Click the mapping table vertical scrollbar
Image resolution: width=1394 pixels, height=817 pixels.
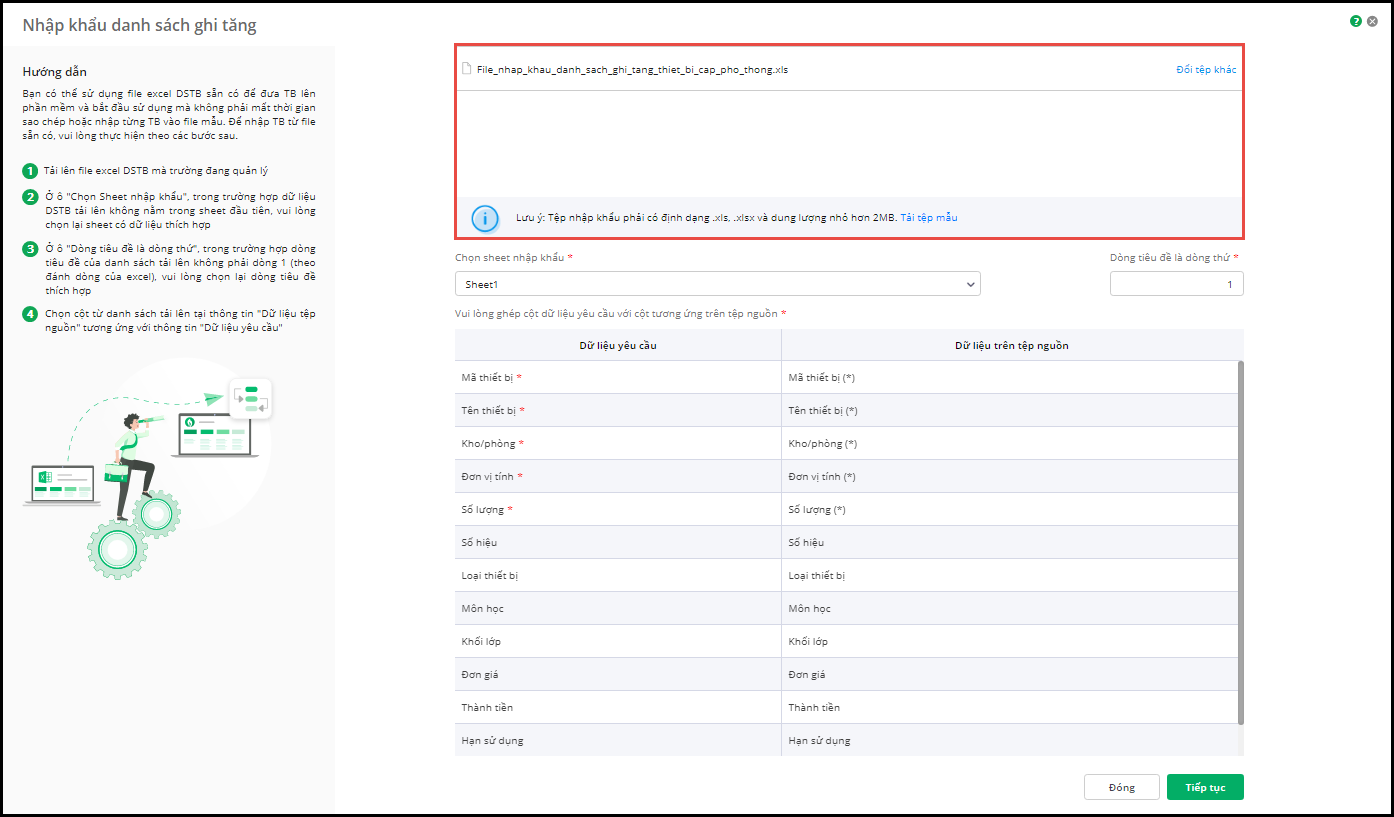click(1241, 540)
